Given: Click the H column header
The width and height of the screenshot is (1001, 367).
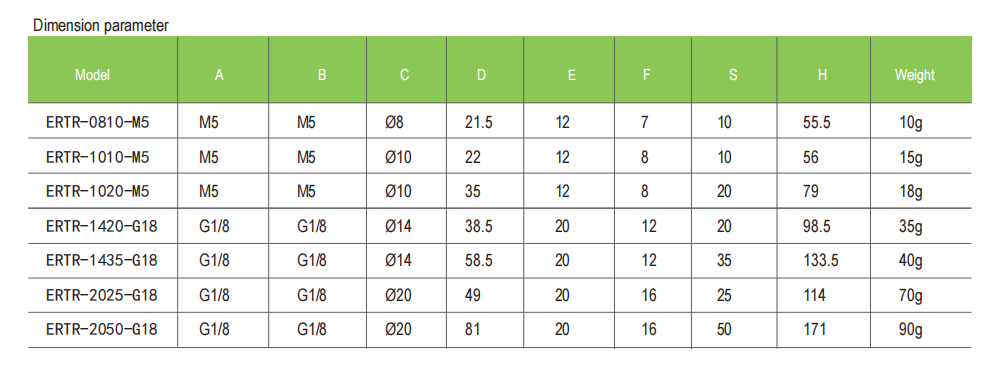Looking at the screenshot, I should click(822, 75).
